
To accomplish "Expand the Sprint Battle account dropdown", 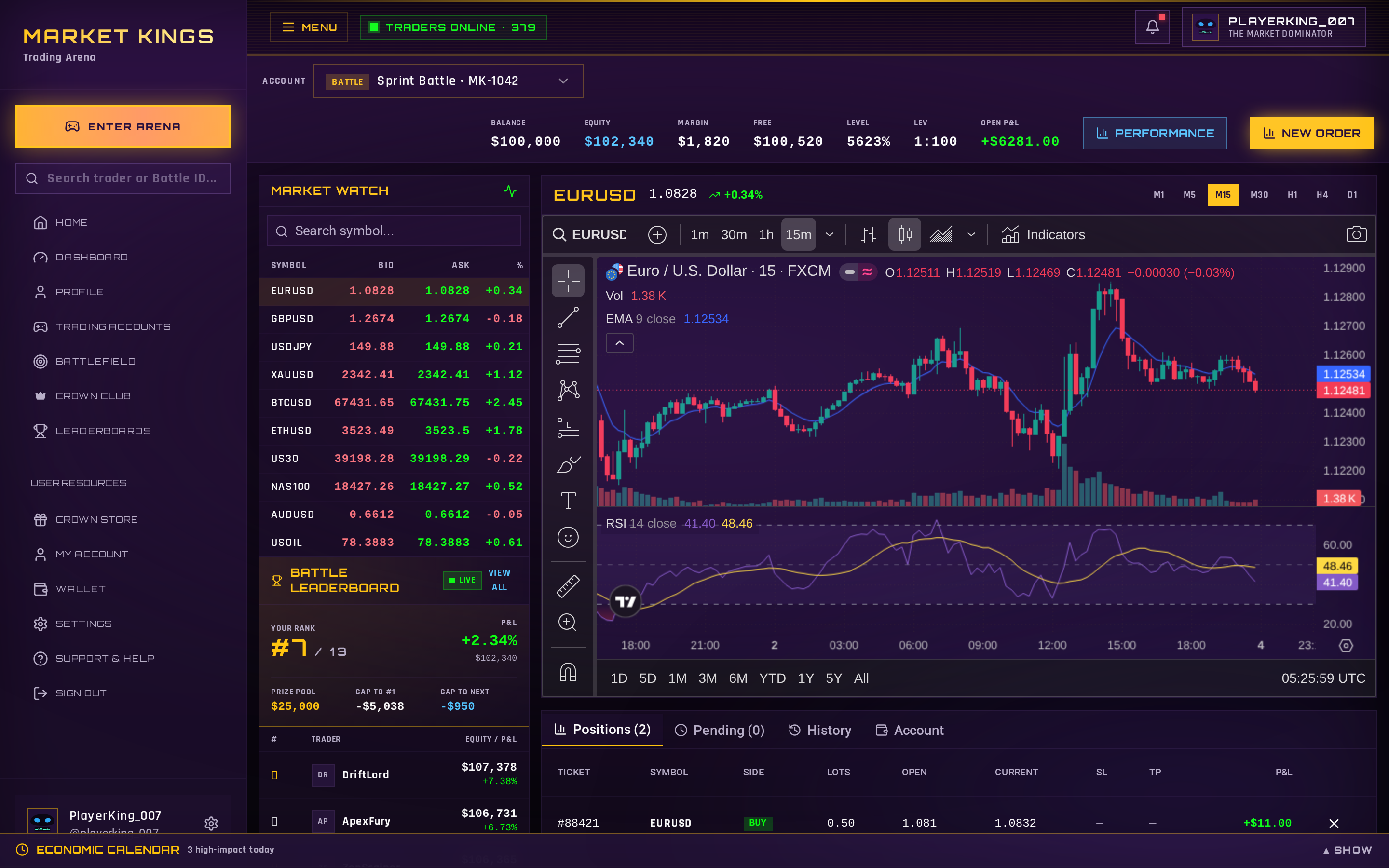I will (448, 81).
